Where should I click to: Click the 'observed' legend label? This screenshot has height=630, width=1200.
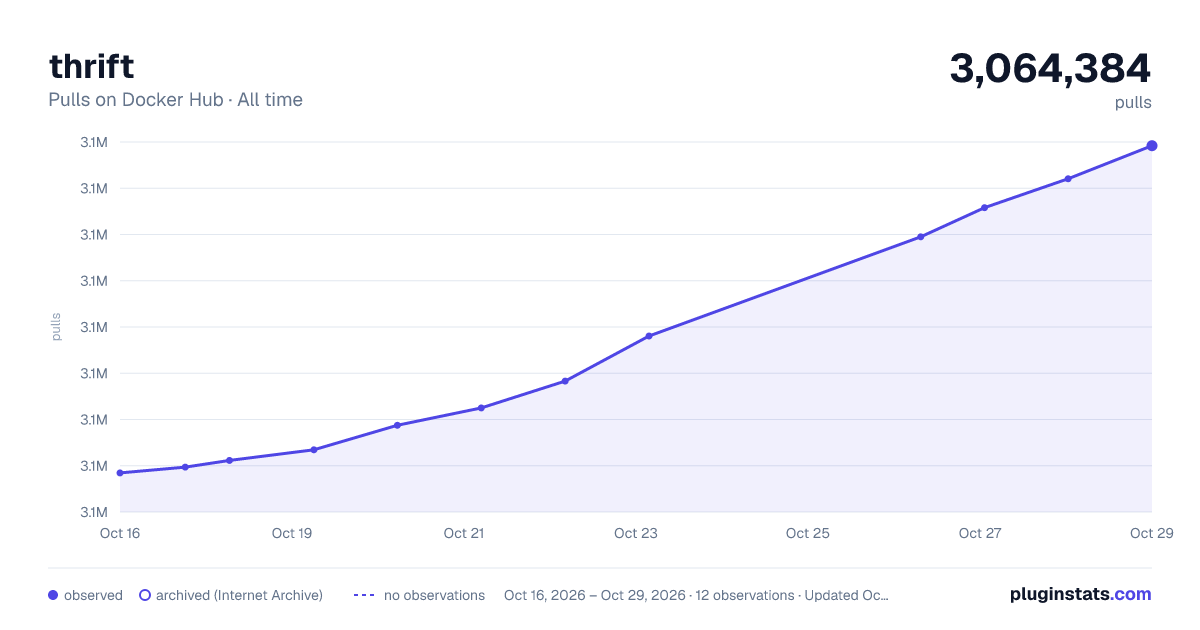93,595
